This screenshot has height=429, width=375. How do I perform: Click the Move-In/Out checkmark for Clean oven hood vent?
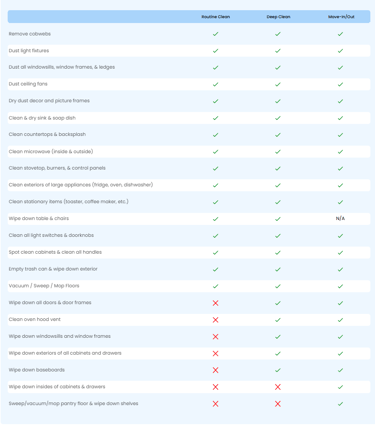point(340,320)
